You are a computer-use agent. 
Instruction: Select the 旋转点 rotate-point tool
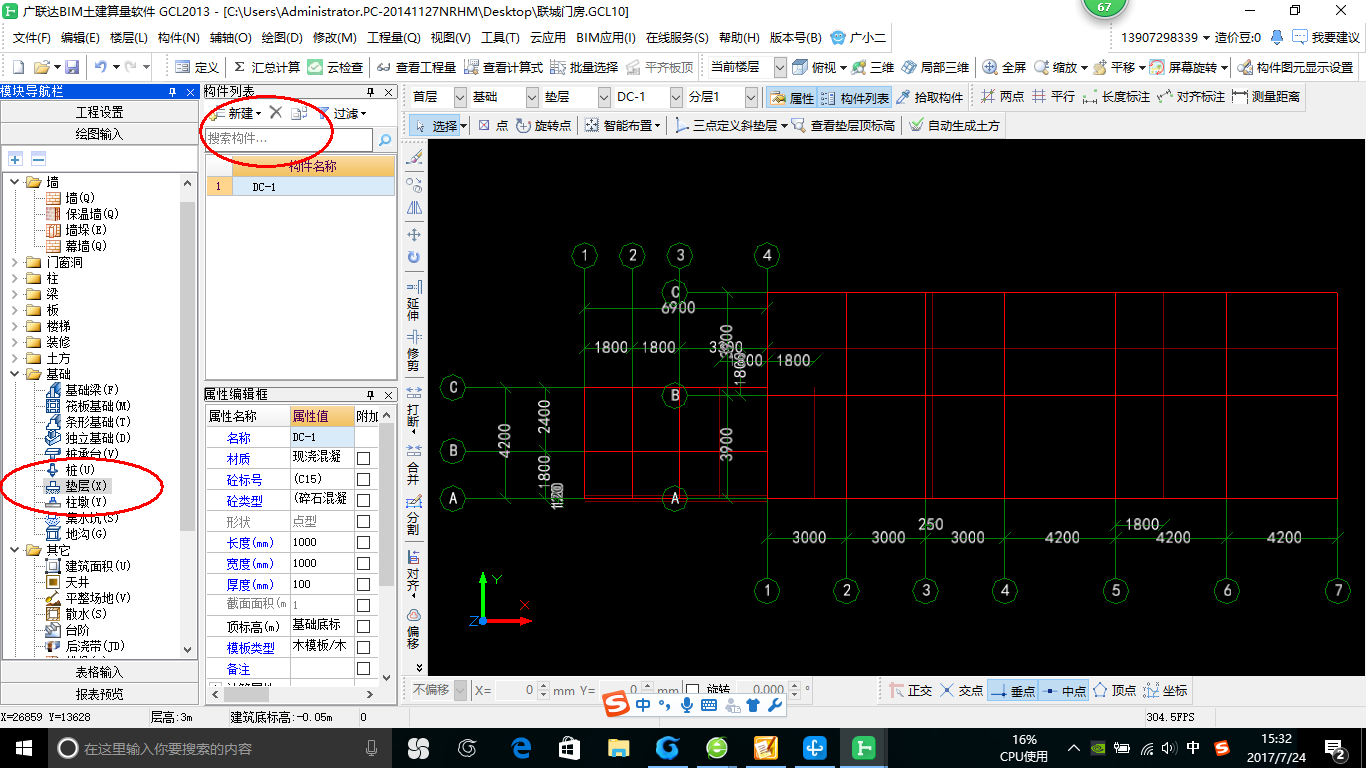(544, 126)
